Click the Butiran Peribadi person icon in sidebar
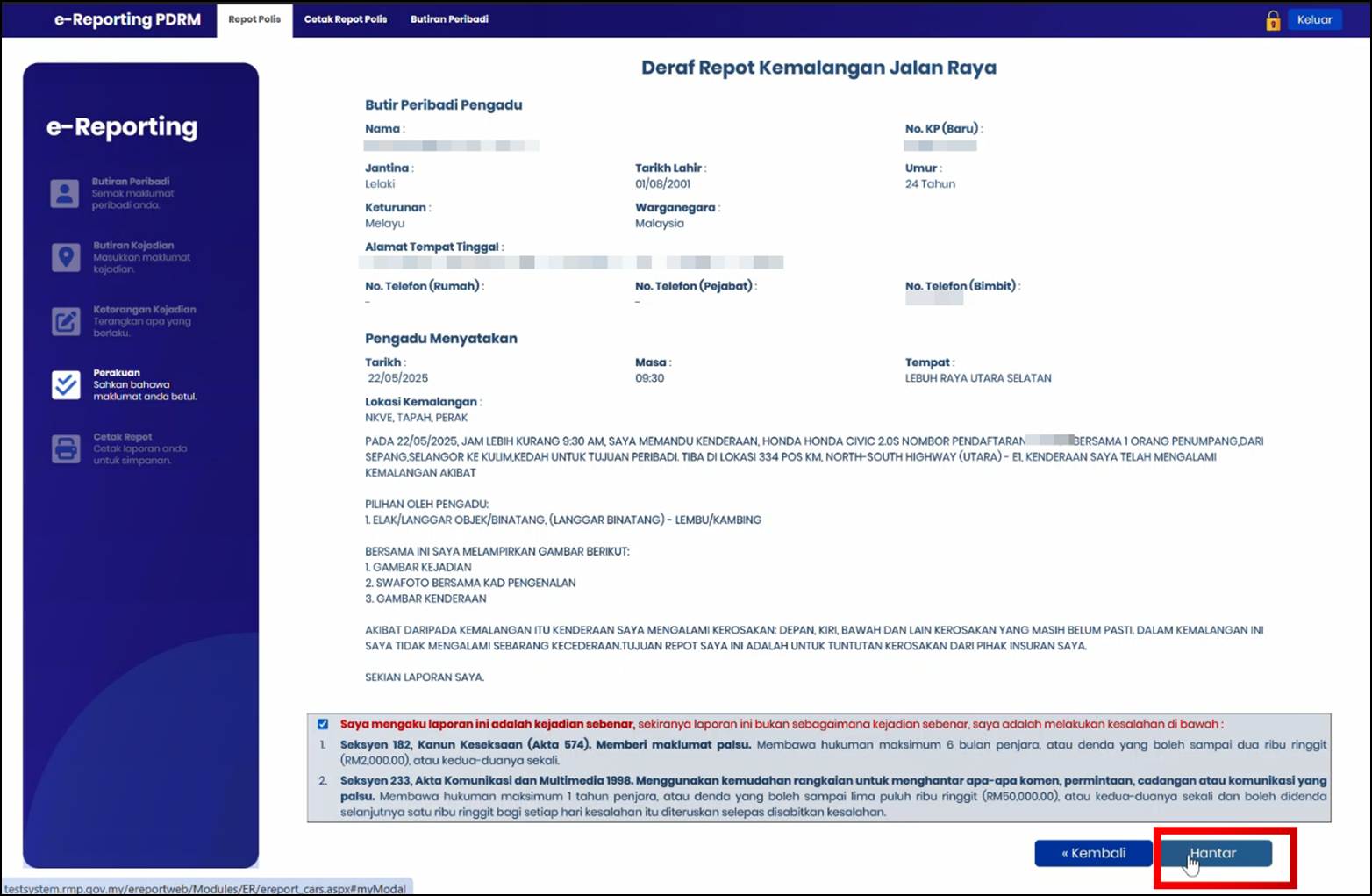The image size is (1372, 896). coord(64,193)
